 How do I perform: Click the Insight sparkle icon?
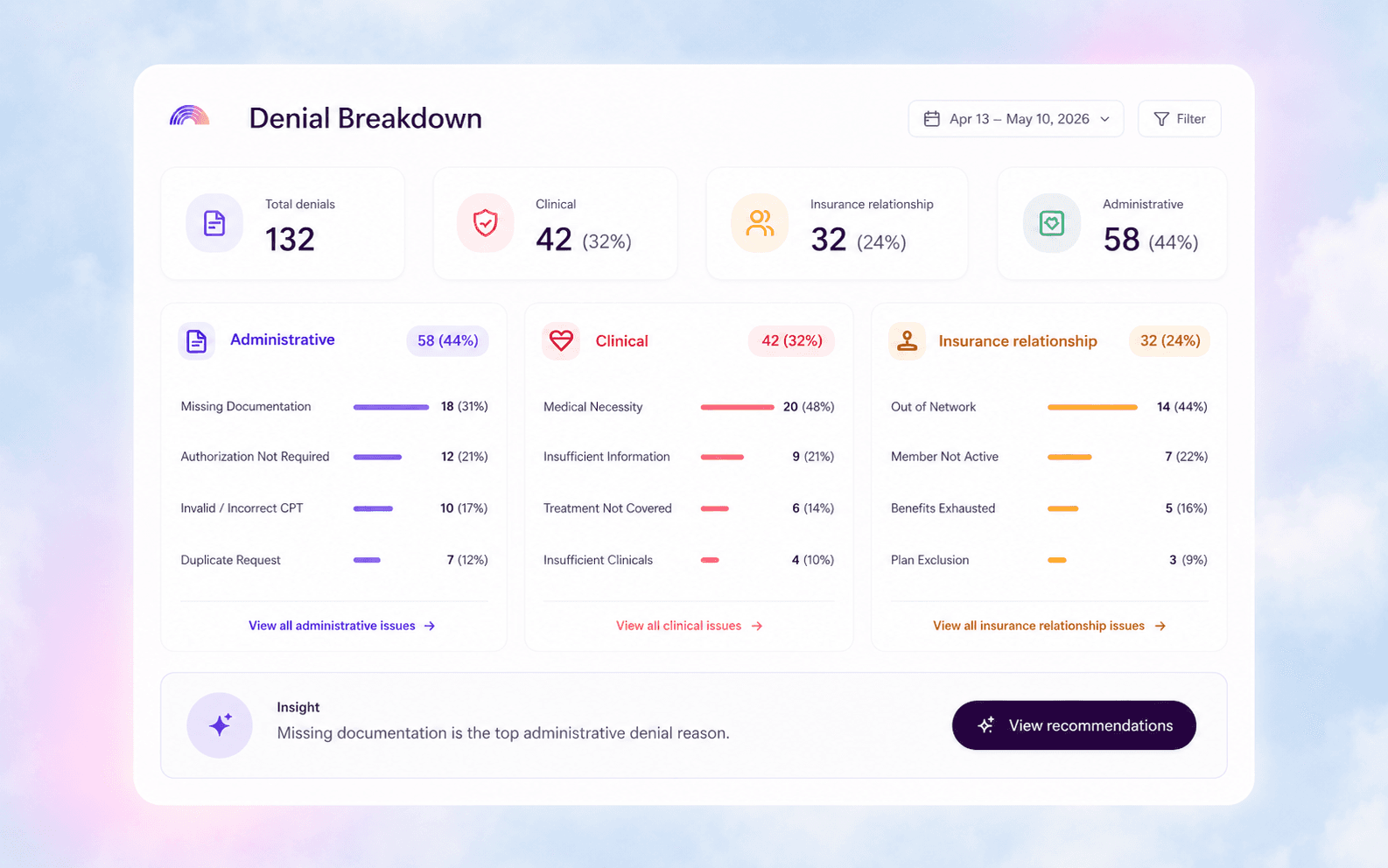(220, 725)
